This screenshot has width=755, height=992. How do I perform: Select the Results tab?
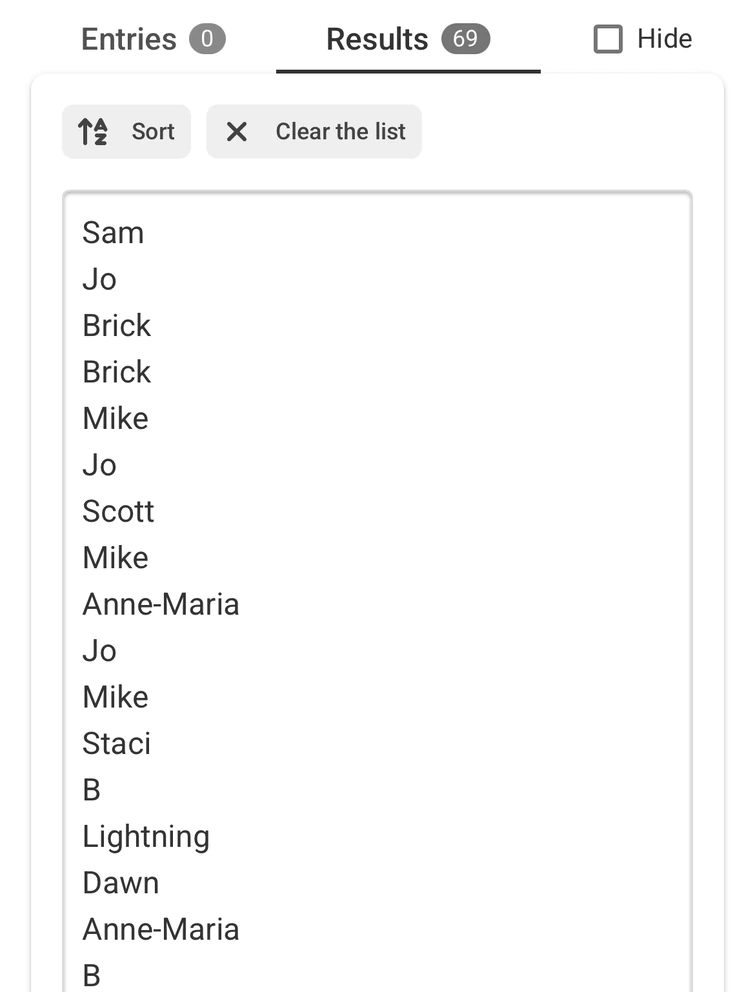click(377, 40)
